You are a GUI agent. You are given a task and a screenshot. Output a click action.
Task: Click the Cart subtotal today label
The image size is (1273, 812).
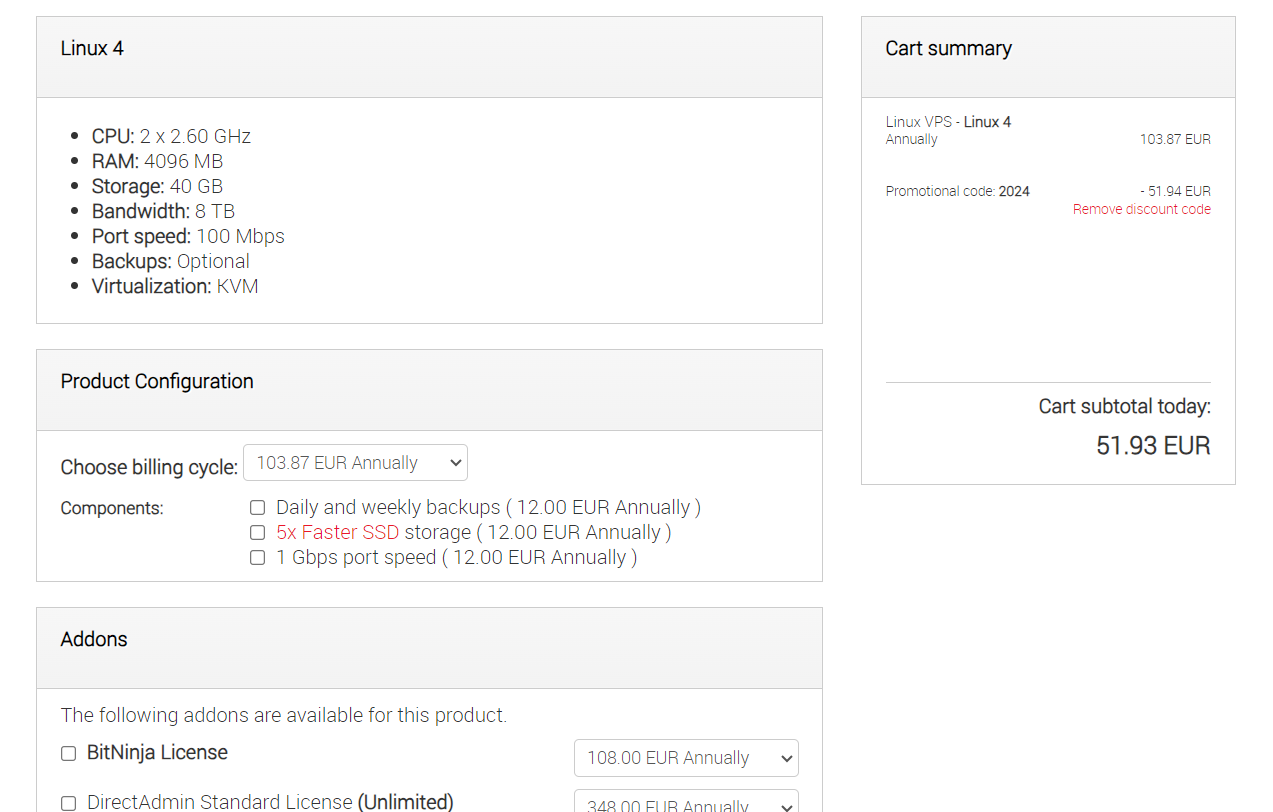1124,407
